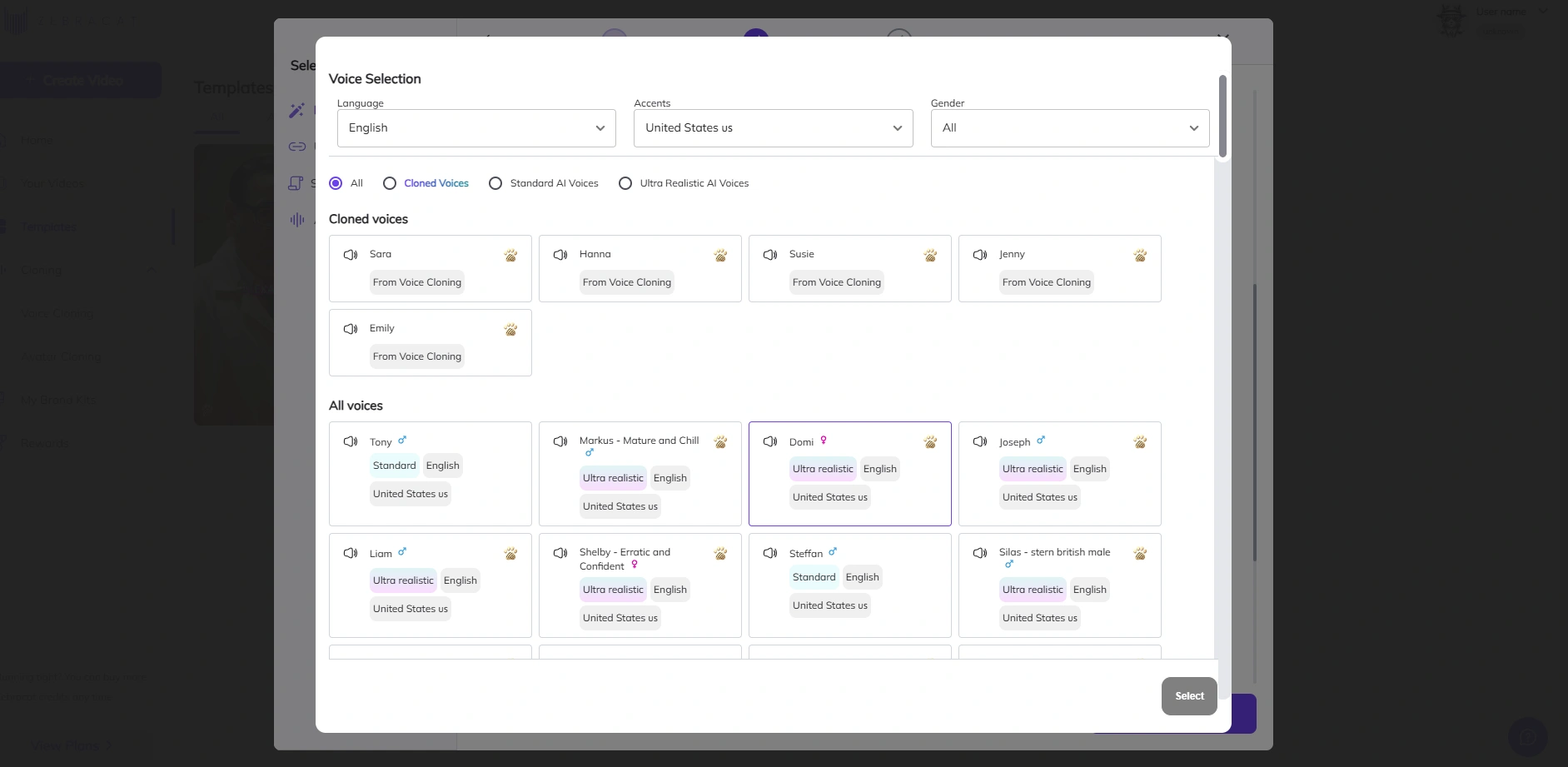Preview Susie voice with speaker icon

770,255
